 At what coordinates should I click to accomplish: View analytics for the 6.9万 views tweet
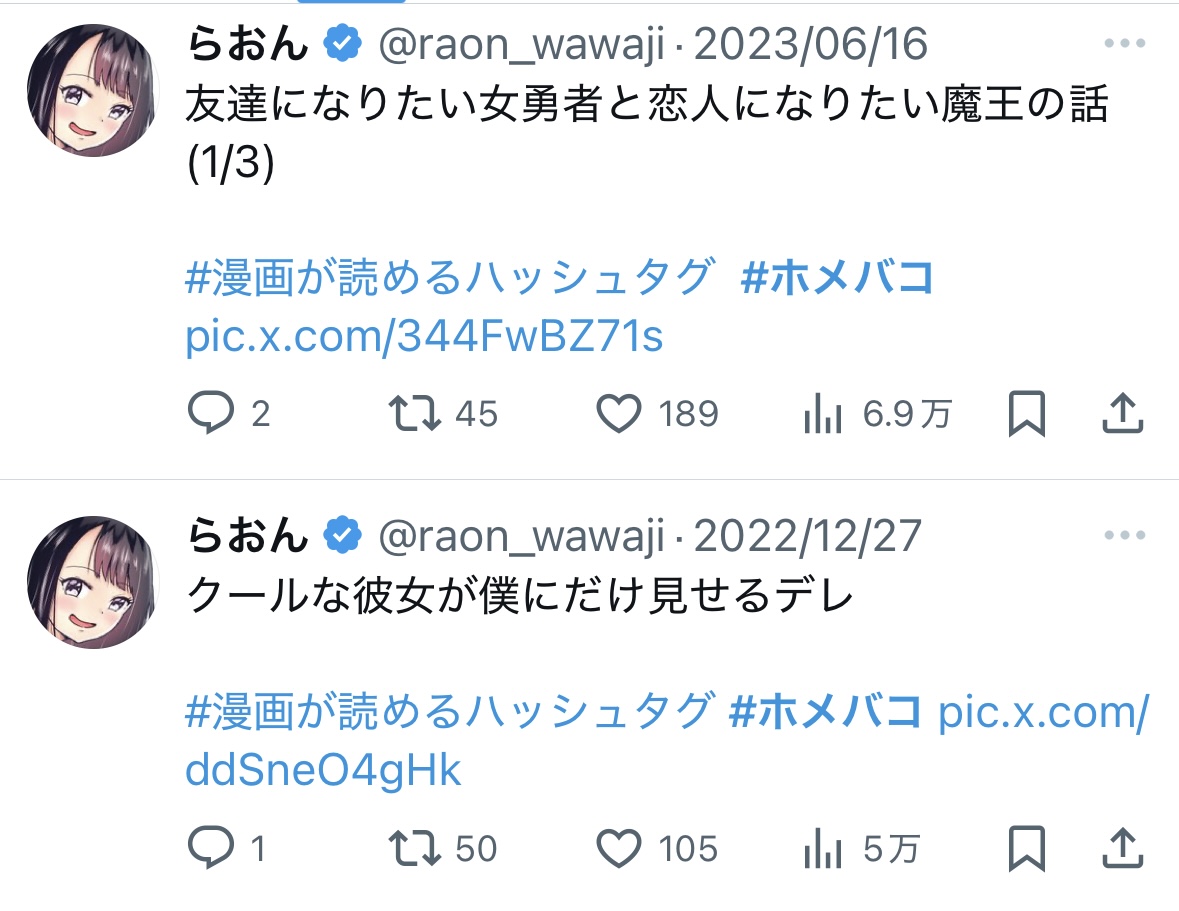pyautogui.click(x=823, y=413)
